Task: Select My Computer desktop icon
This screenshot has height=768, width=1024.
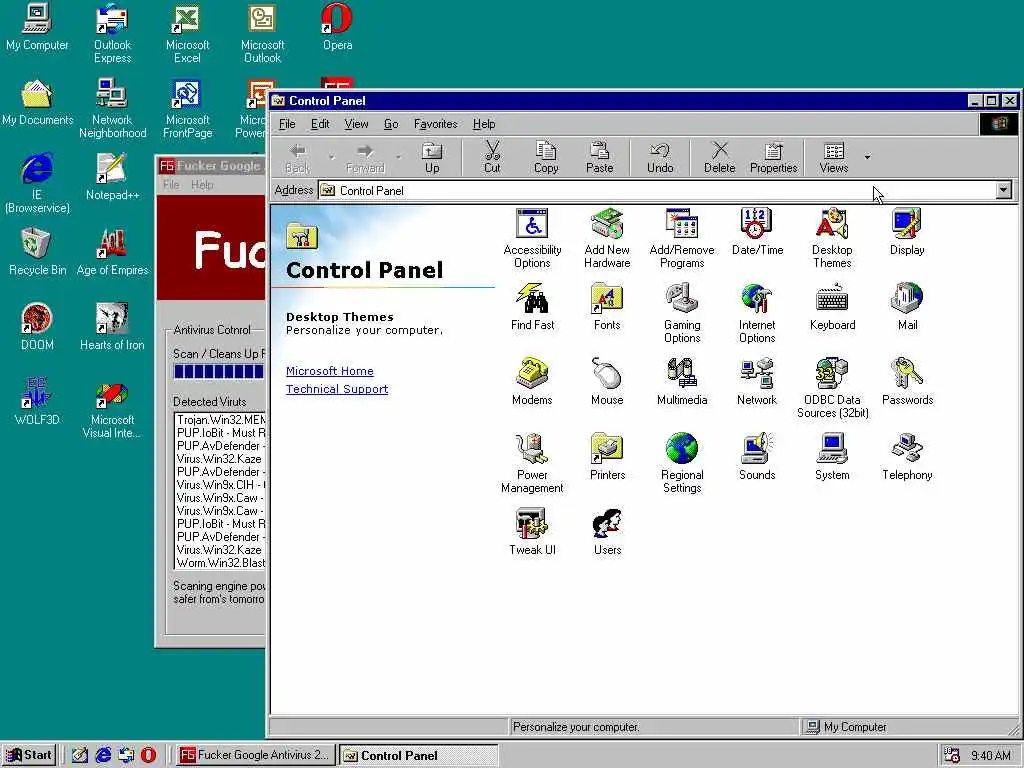Action: (x=37, y=27)
